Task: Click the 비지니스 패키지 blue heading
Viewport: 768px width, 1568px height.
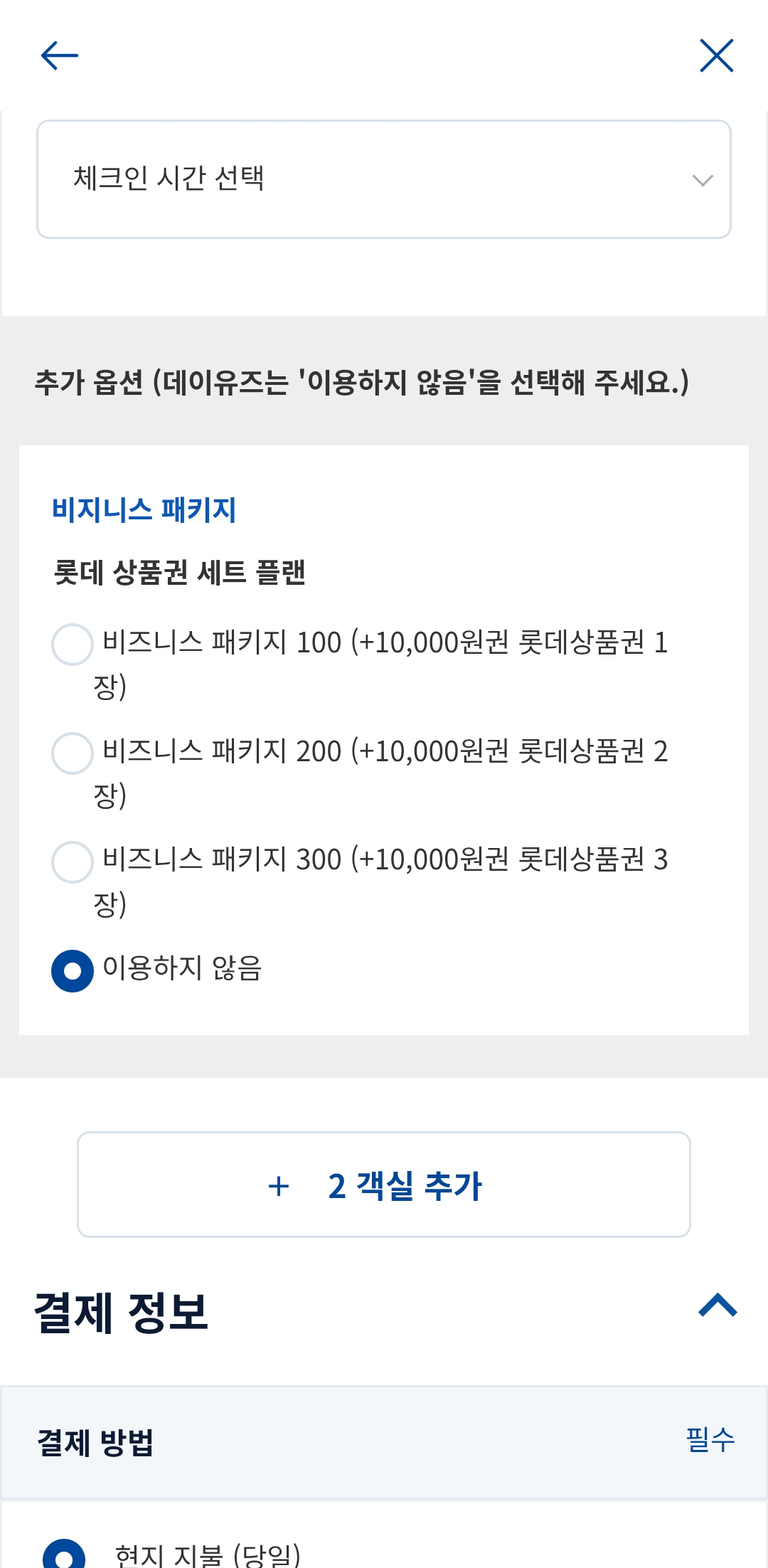Action: click(x=144, y=510)
